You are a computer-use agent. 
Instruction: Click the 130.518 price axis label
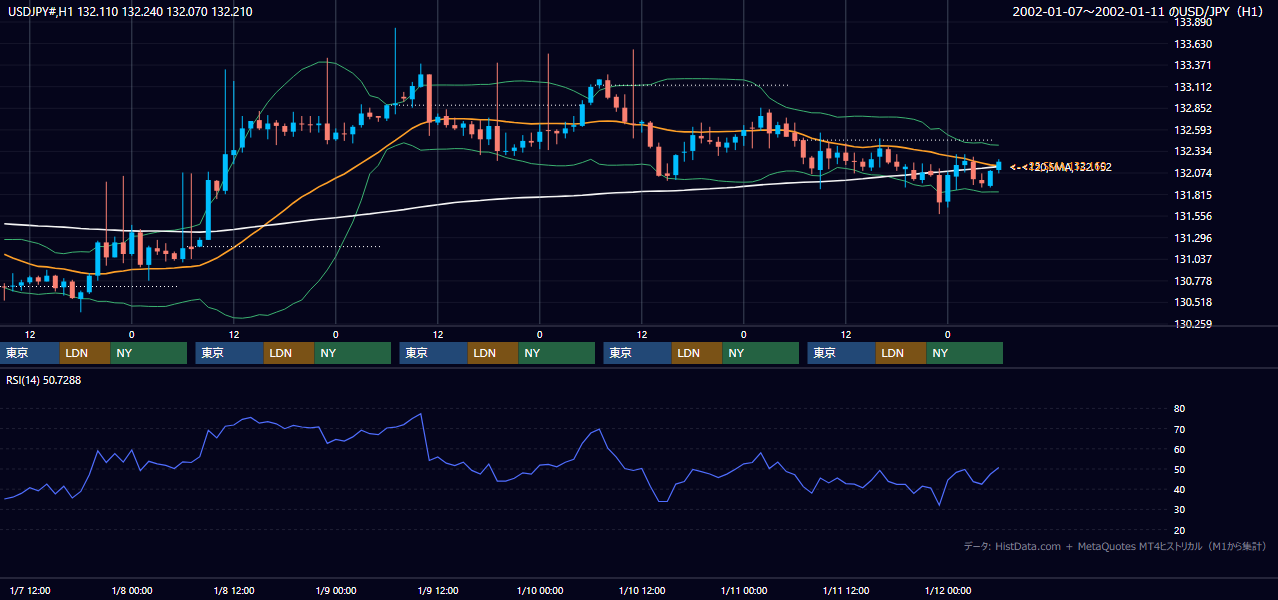tap(1193, 302)
